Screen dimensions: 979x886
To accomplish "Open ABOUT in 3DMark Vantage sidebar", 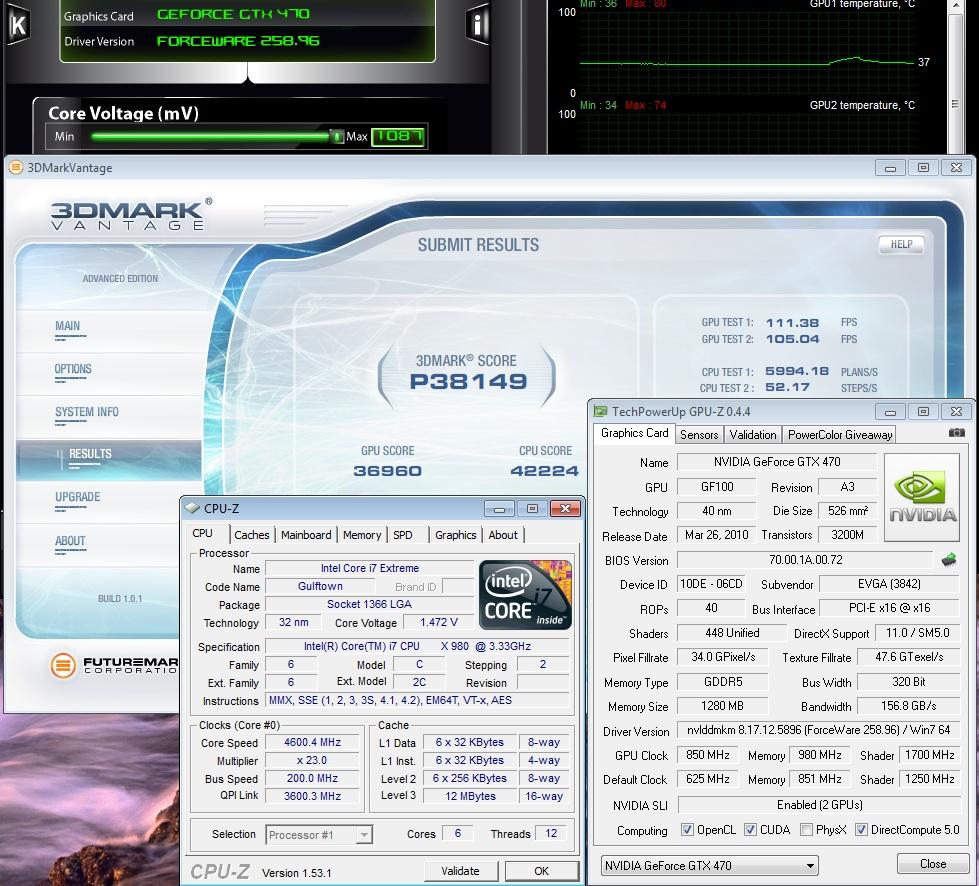I will pyautogui.click(x=70, y=541).
